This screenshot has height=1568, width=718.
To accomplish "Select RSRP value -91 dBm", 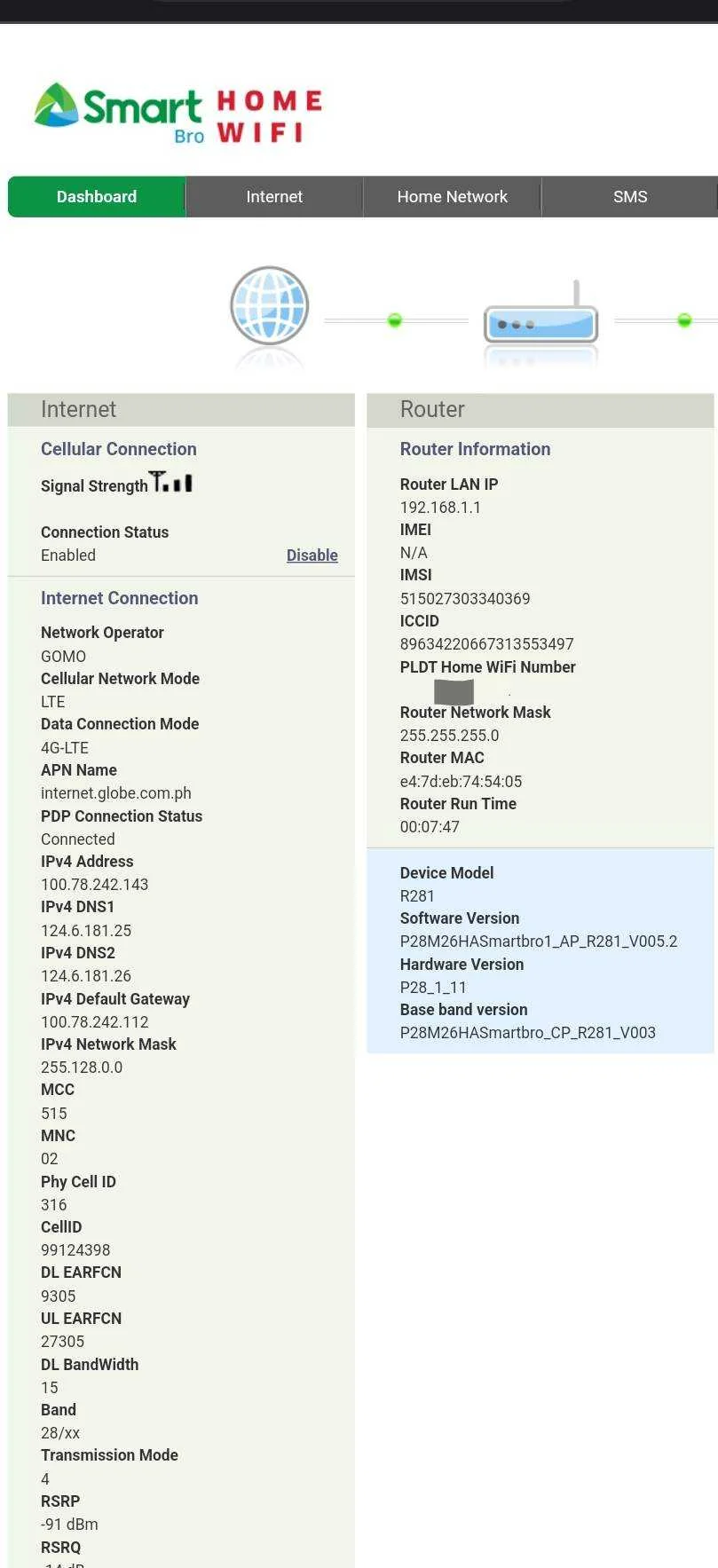I will (x=69, y=1525).
